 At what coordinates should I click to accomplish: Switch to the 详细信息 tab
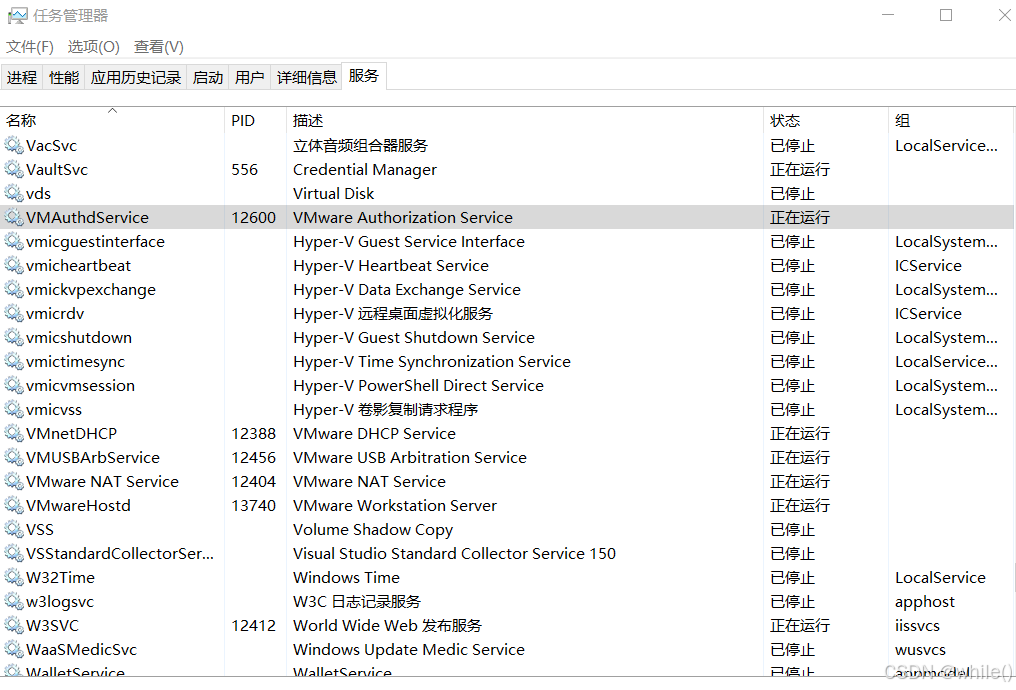[306, 76]
